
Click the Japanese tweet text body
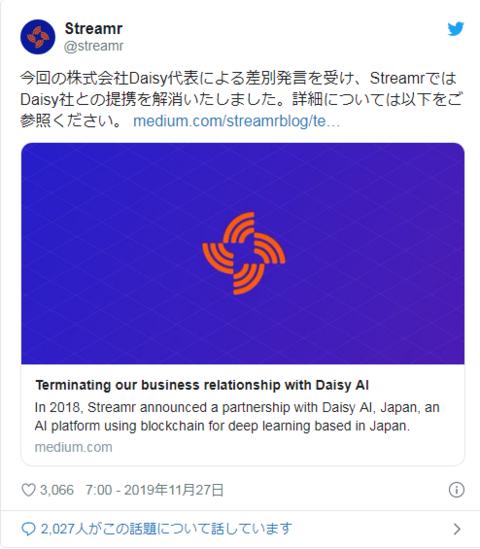[242, 100]
